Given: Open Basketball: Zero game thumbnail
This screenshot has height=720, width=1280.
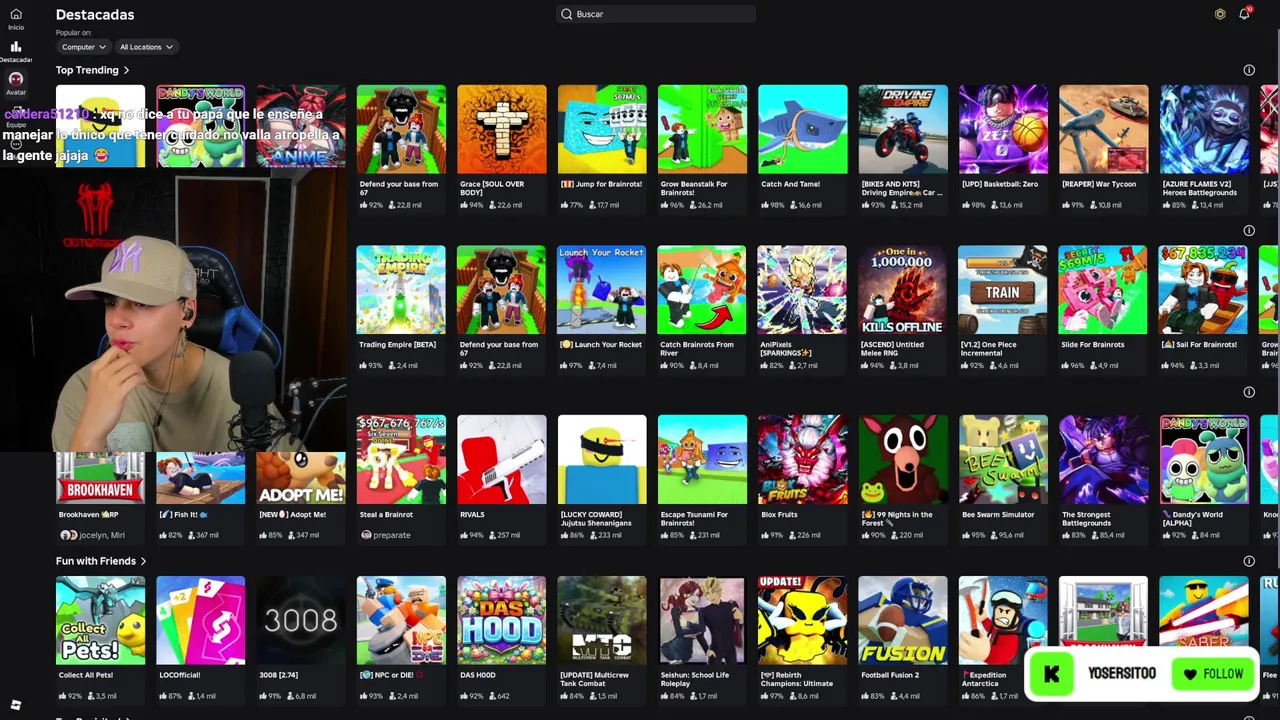Looking at the screenshot, I should [1003, 129].
